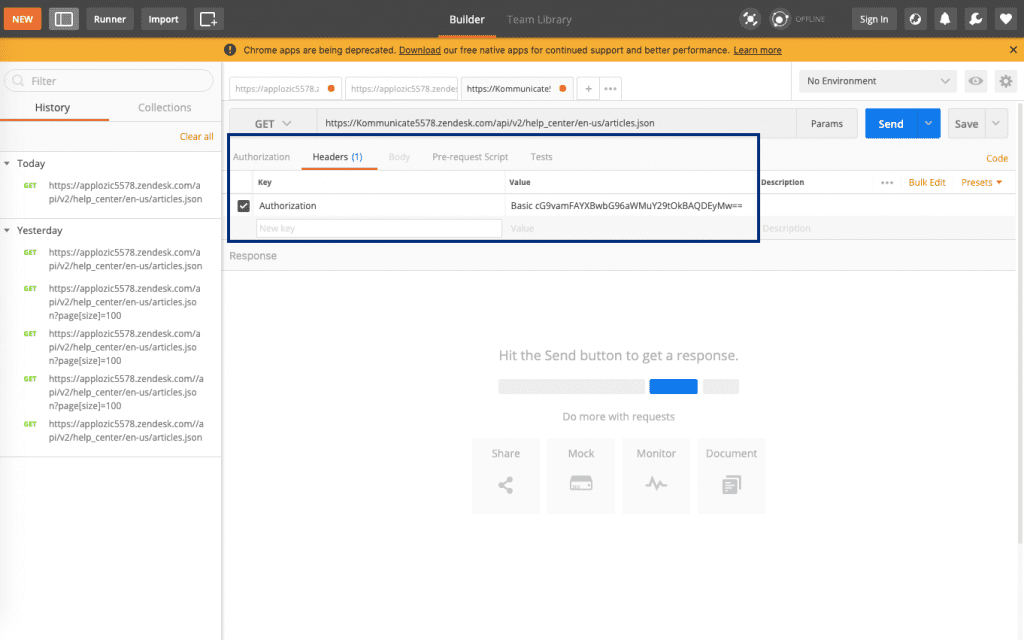Click the Bulk Edit link
This screenshot has height=640, width=1024.
coord(927,182)
